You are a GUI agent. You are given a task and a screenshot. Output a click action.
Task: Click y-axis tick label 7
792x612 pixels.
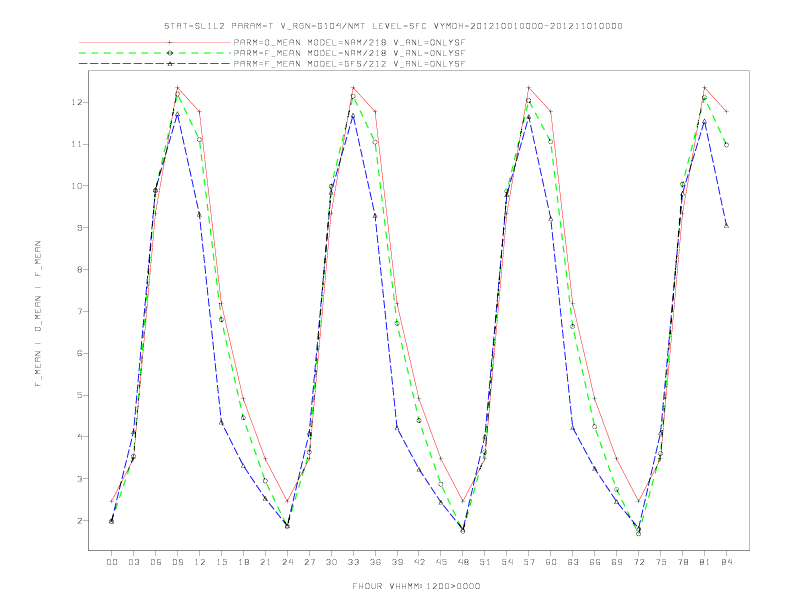click(79, 311)
